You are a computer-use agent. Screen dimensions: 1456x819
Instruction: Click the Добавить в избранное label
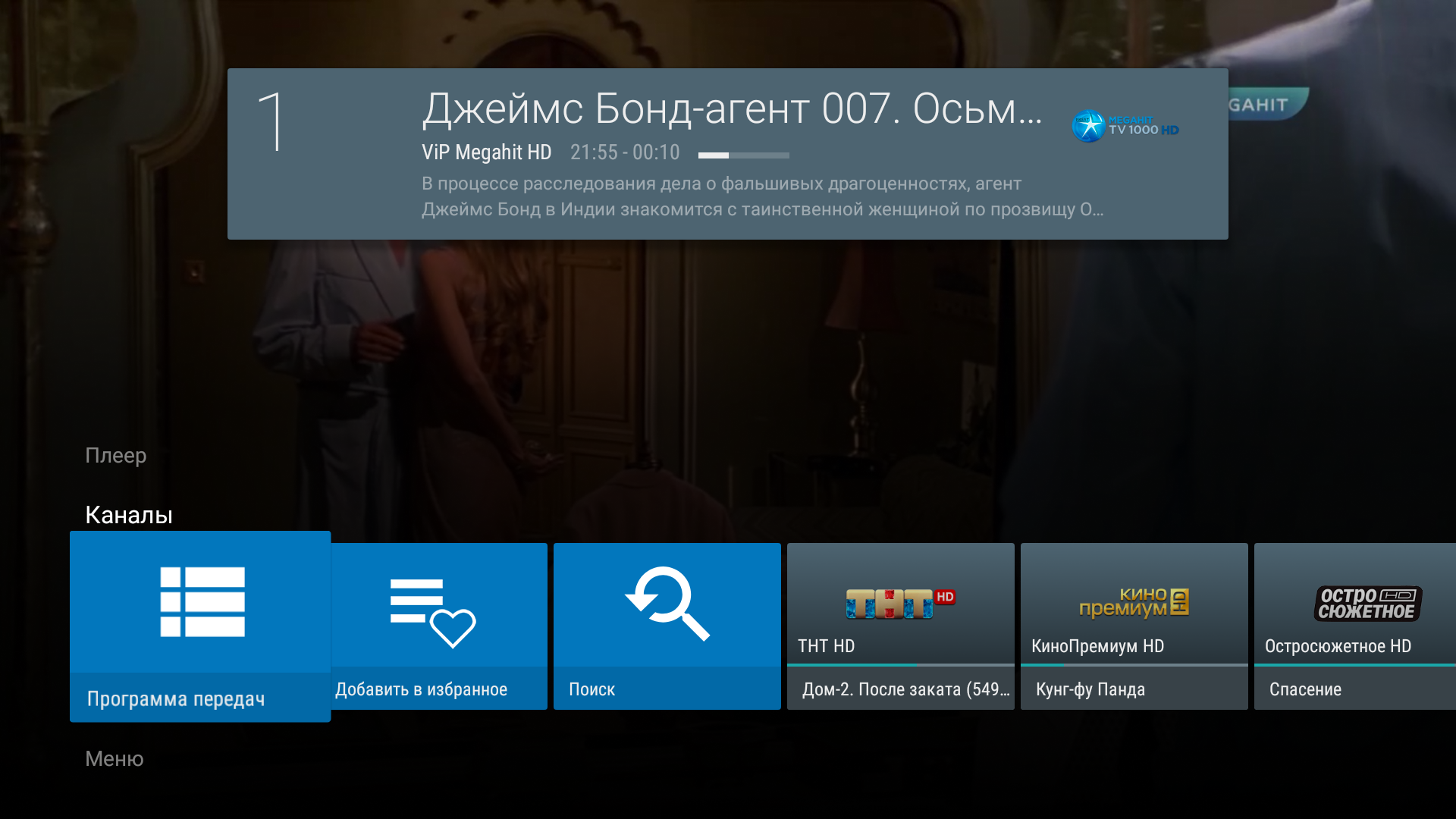coord(422,689)
